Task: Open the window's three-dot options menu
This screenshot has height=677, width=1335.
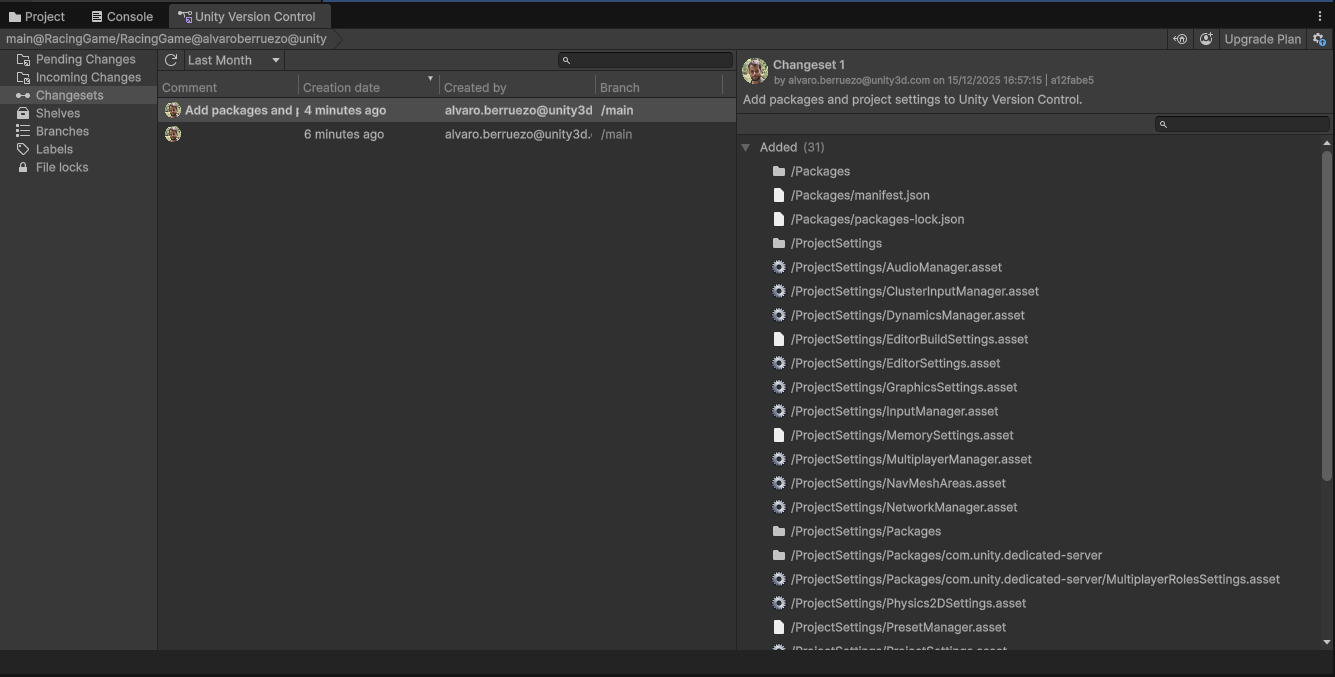Action: 1320,16
